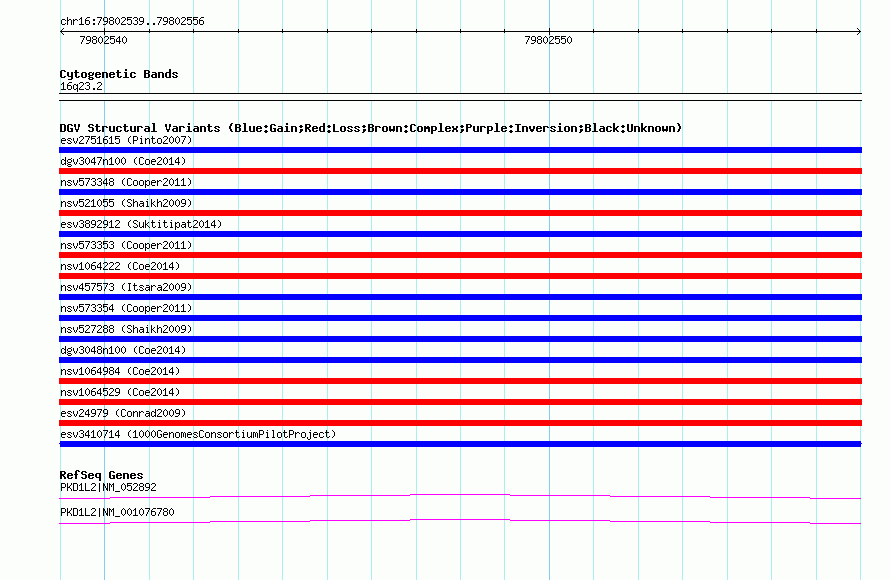The image size is (890, 580).
Task: Click the left arrow end of ruler
Action: pyautogui.click(x=62, y=32)
